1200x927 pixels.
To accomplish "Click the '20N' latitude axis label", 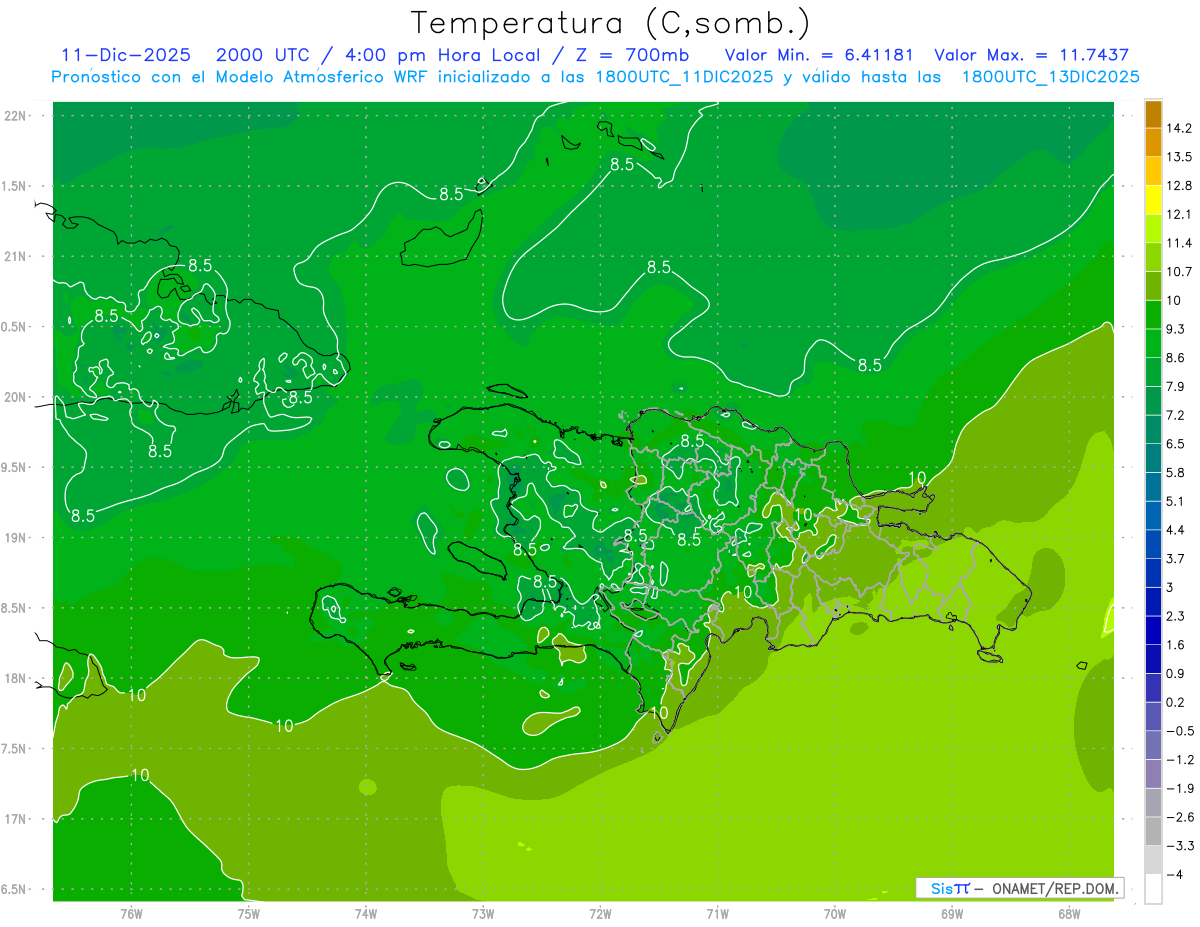I will point(15,397).
